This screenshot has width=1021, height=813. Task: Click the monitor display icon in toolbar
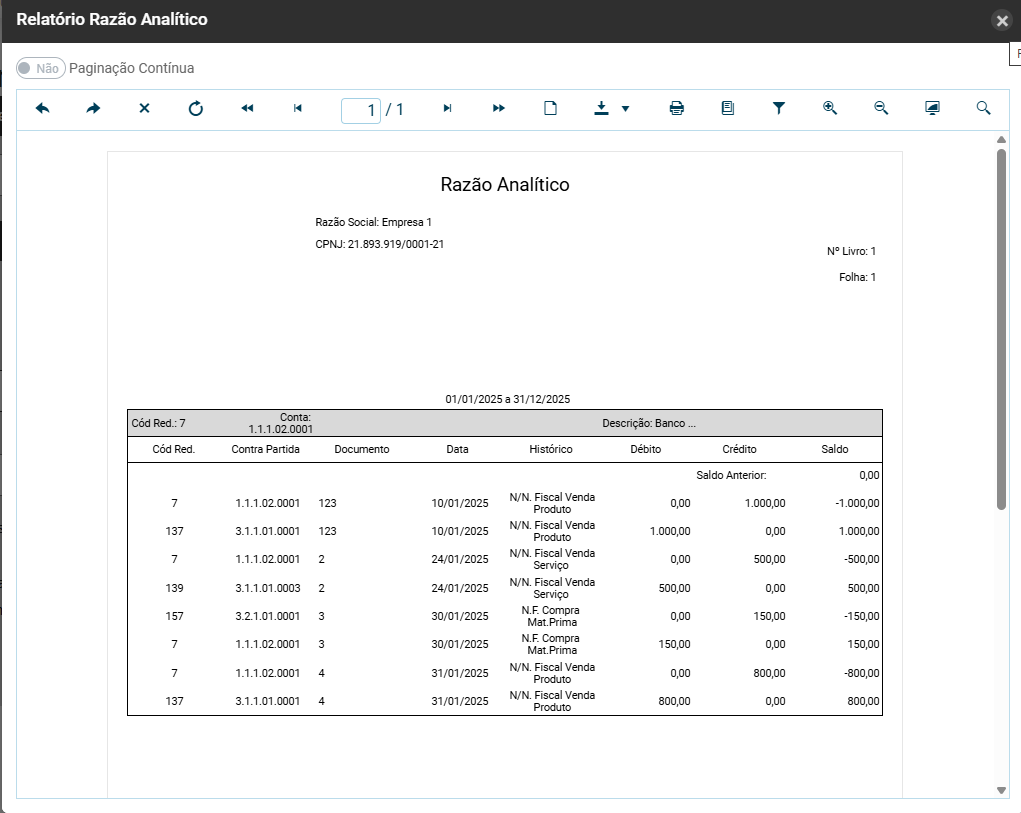[932, 109]
